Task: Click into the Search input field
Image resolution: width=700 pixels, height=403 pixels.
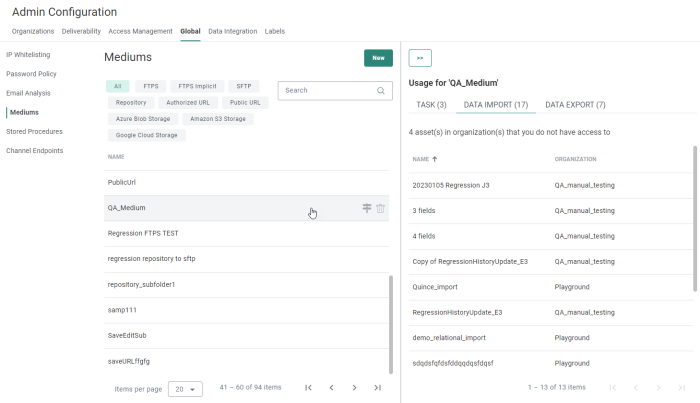Action: (325, 90)
